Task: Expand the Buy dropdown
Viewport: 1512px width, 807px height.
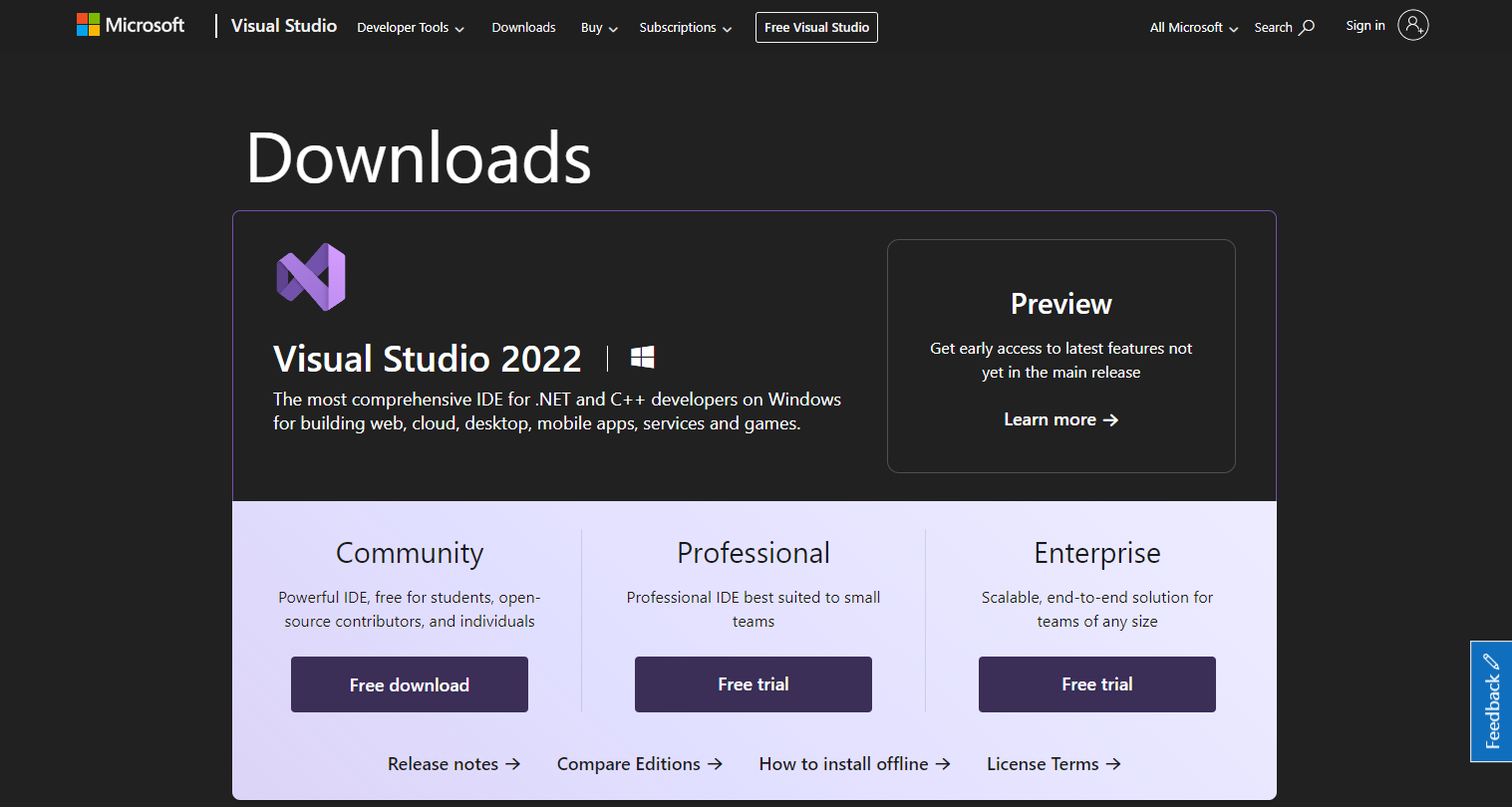Action: tap(599, 28)
